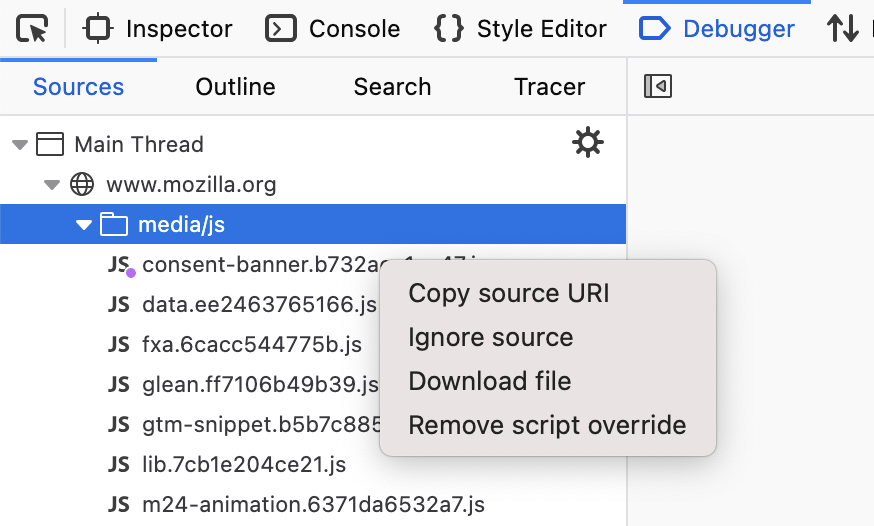Open the Network panel arrows icon

point(842,28)
